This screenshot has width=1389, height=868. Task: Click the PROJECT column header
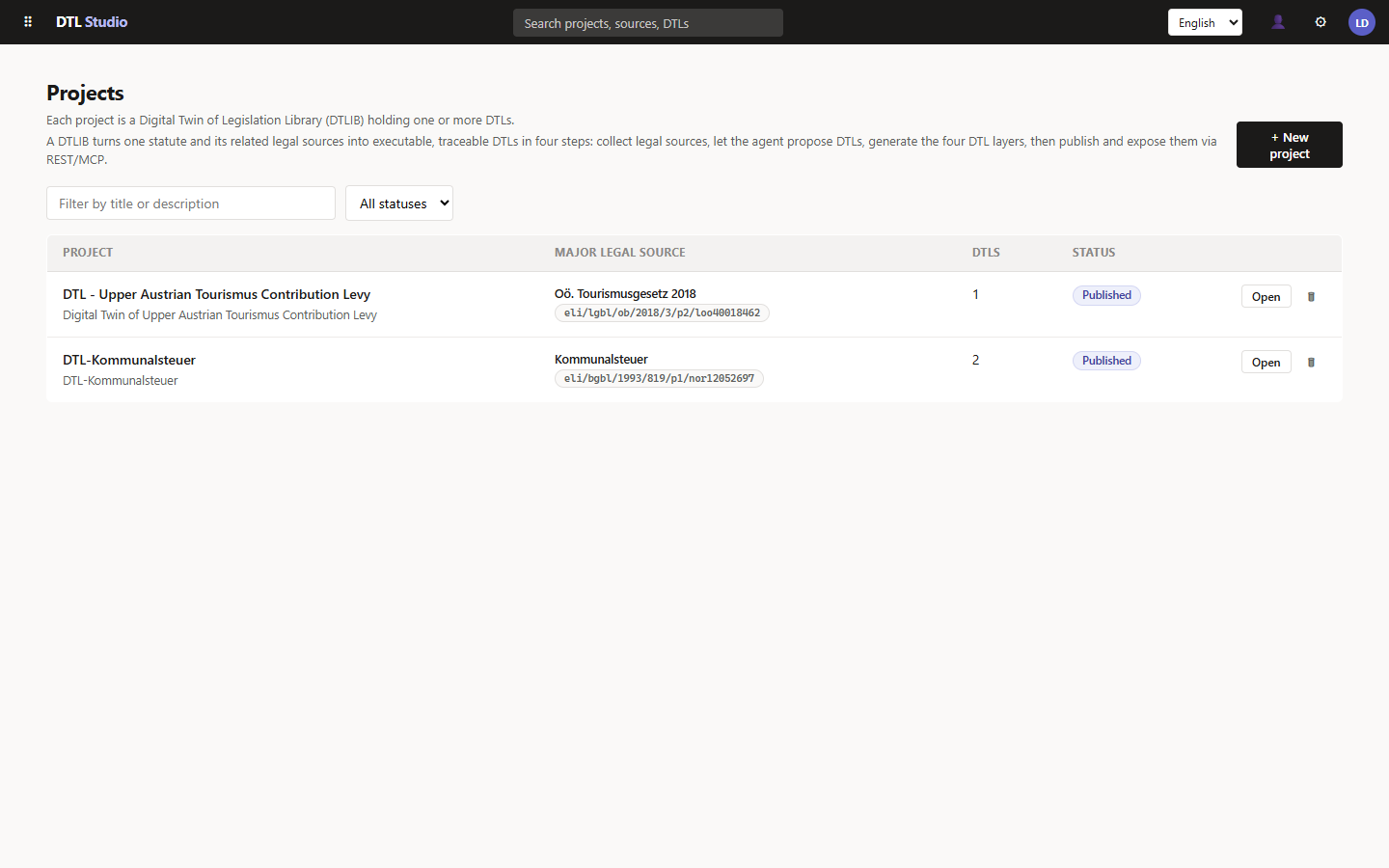coord(88,253)
